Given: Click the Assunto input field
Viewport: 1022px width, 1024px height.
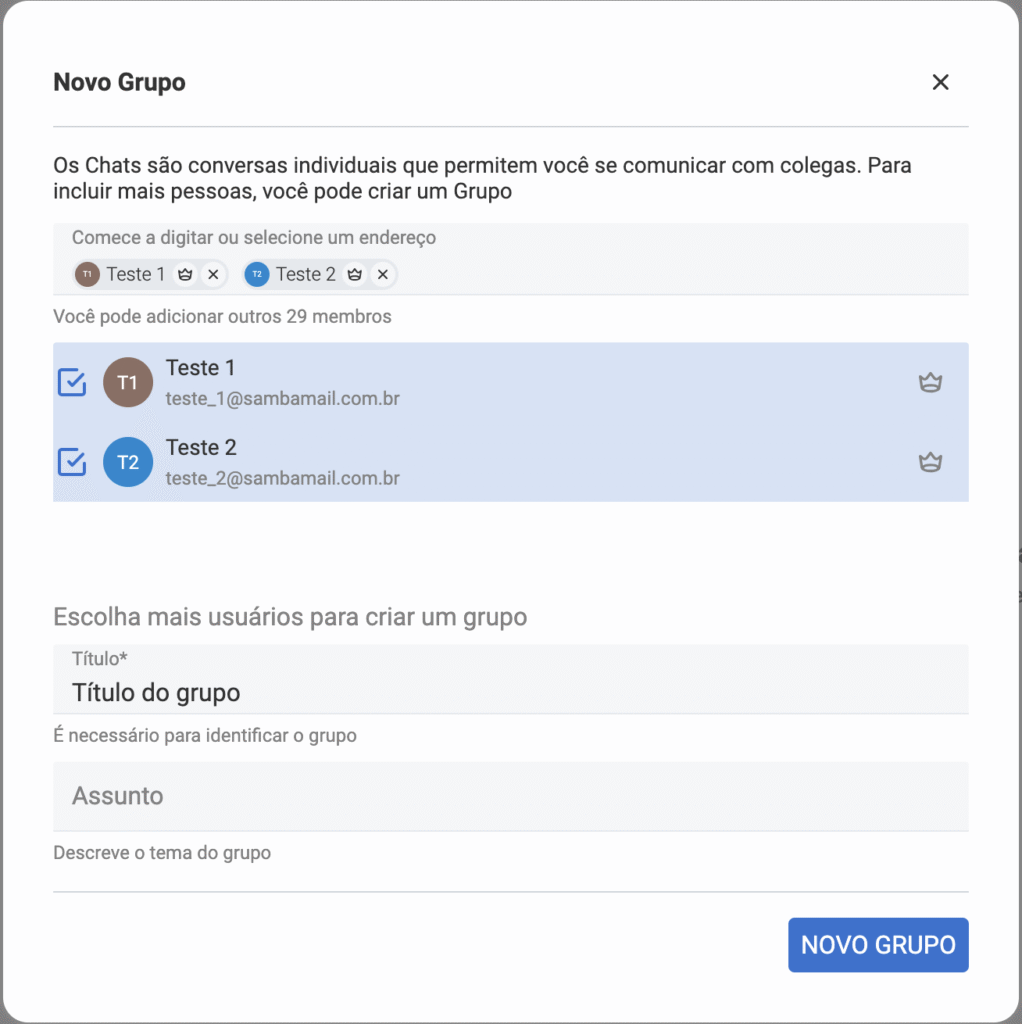Looking at the screenshot, I should click(510, 796).
